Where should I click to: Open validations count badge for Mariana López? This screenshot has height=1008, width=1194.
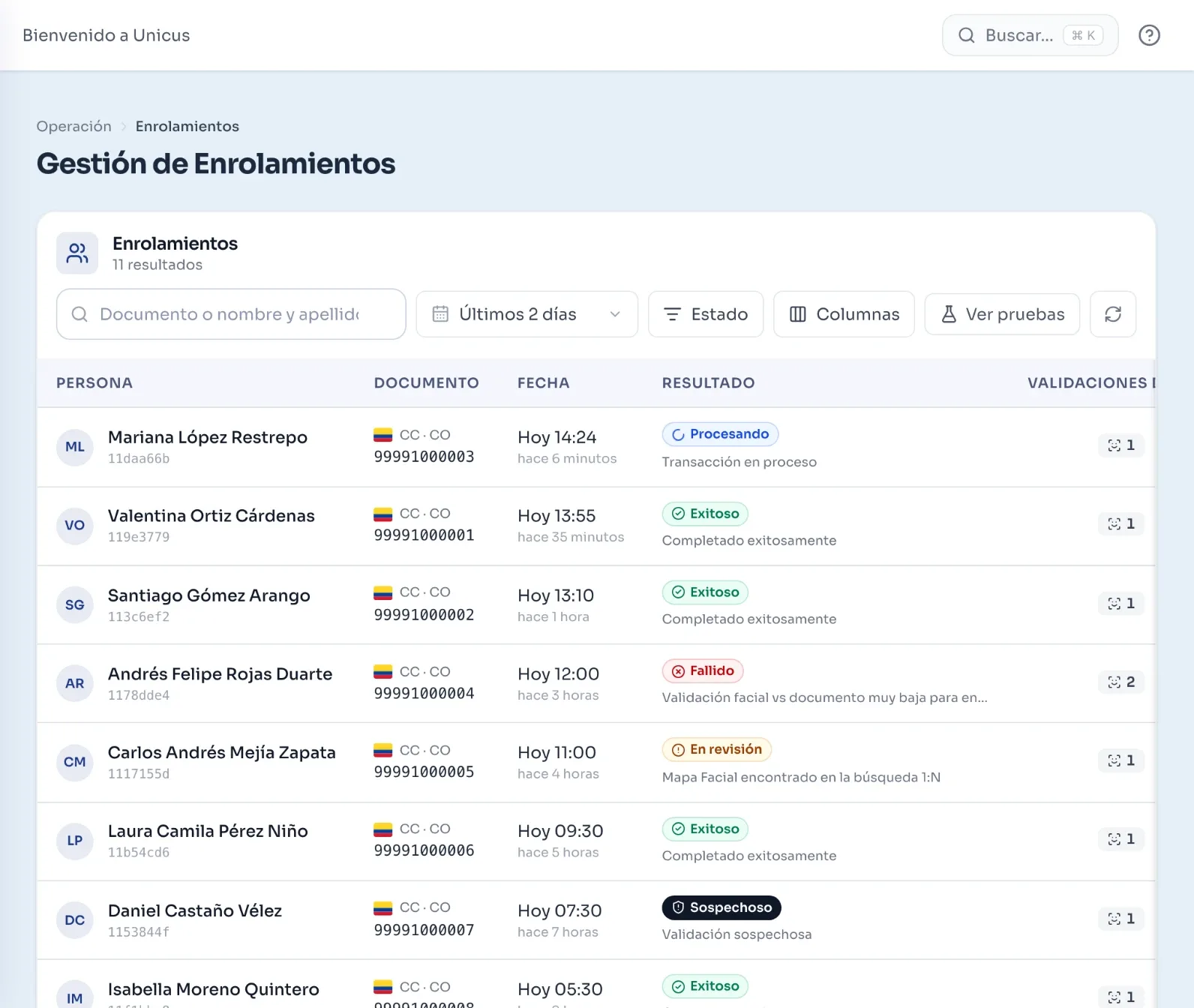point(1121,445)
